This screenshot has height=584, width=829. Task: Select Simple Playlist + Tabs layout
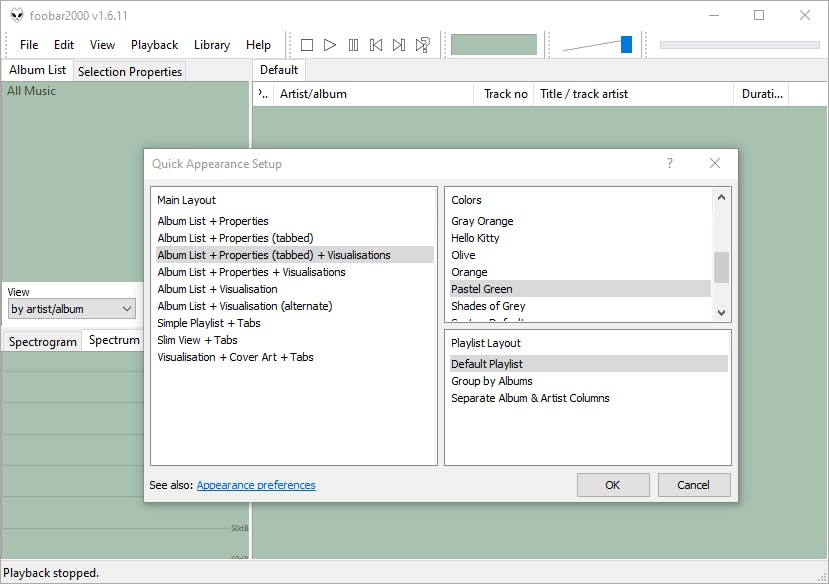coord(208,323)
